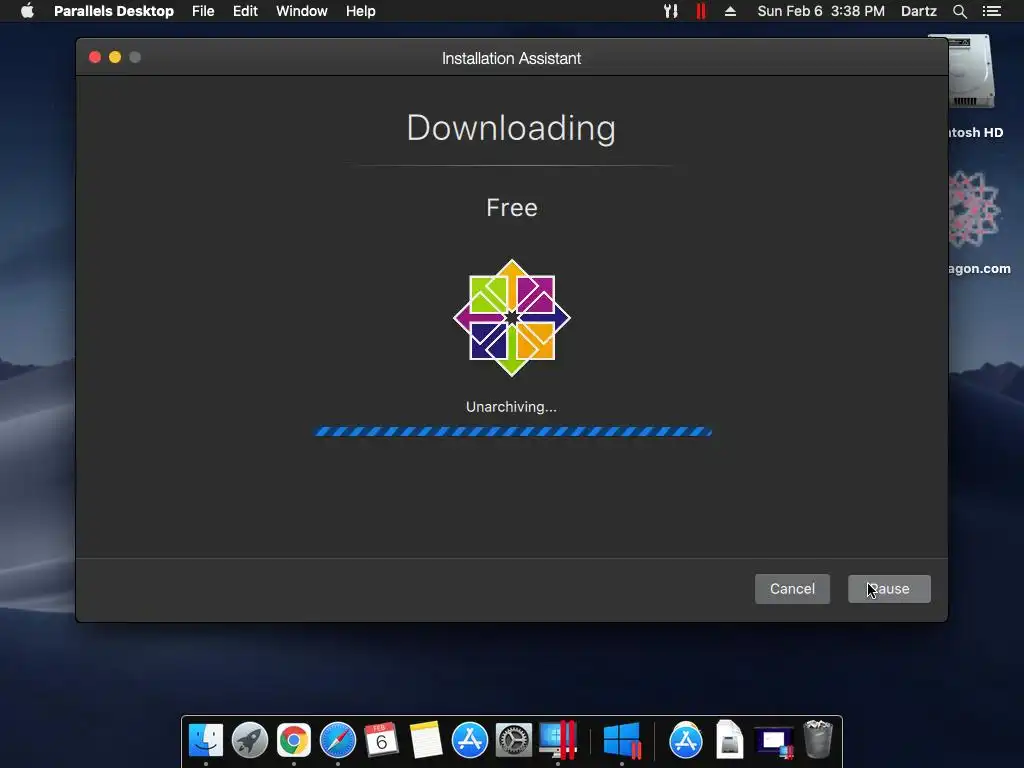
Task: Open Notes app in Dock
Action: [x=425, y=740]
